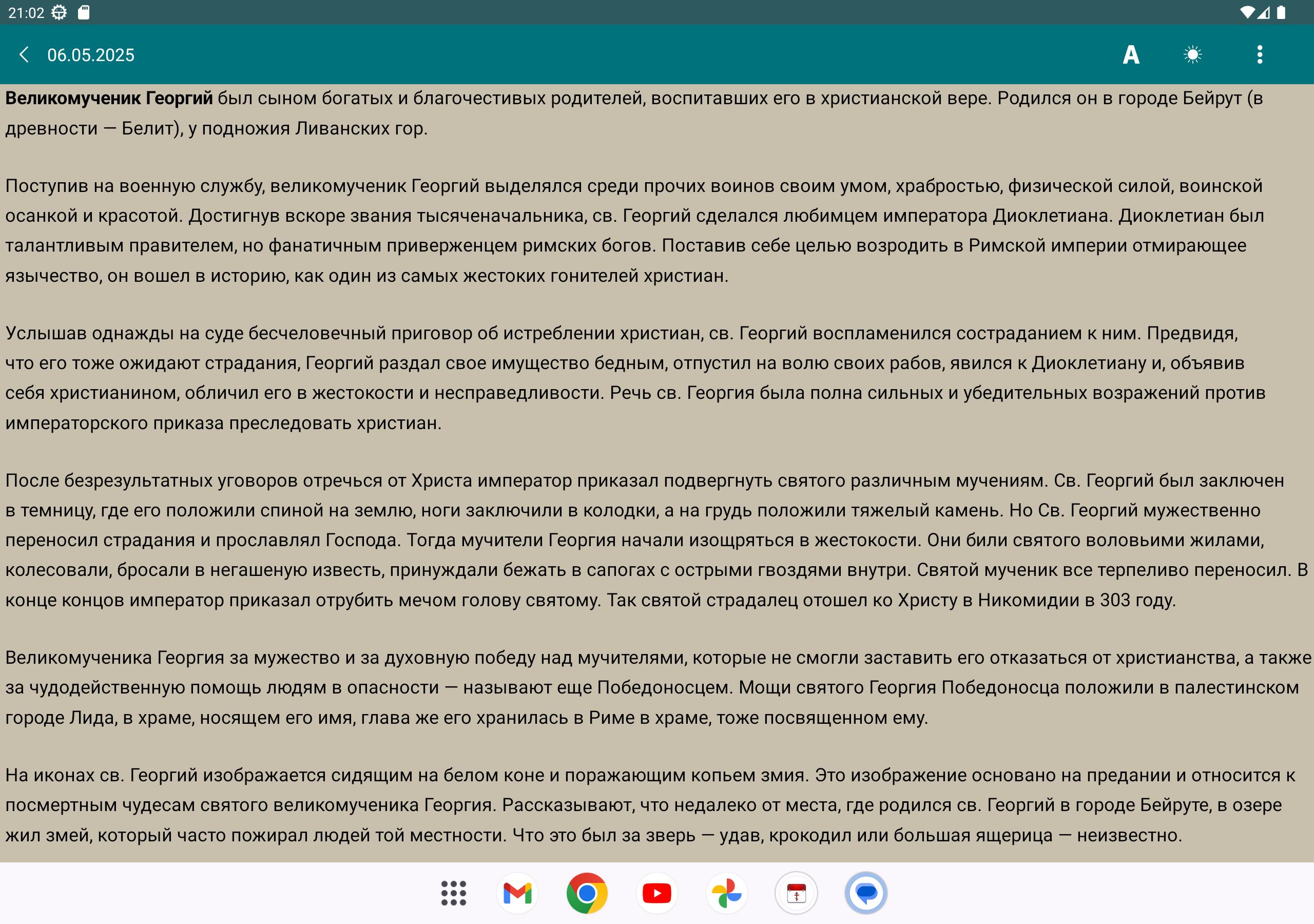Screen dimensions: 1314x924
Task: Launch Gmail from the taskbar
Action: click(x=517, y=893)
